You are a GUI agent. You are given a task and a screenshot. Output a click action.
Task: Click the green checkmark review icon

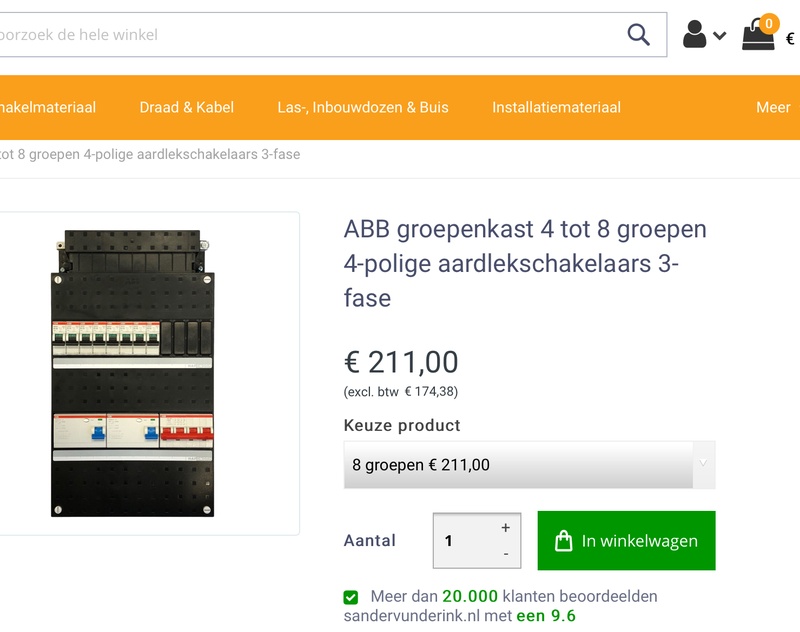pos(351,597)
